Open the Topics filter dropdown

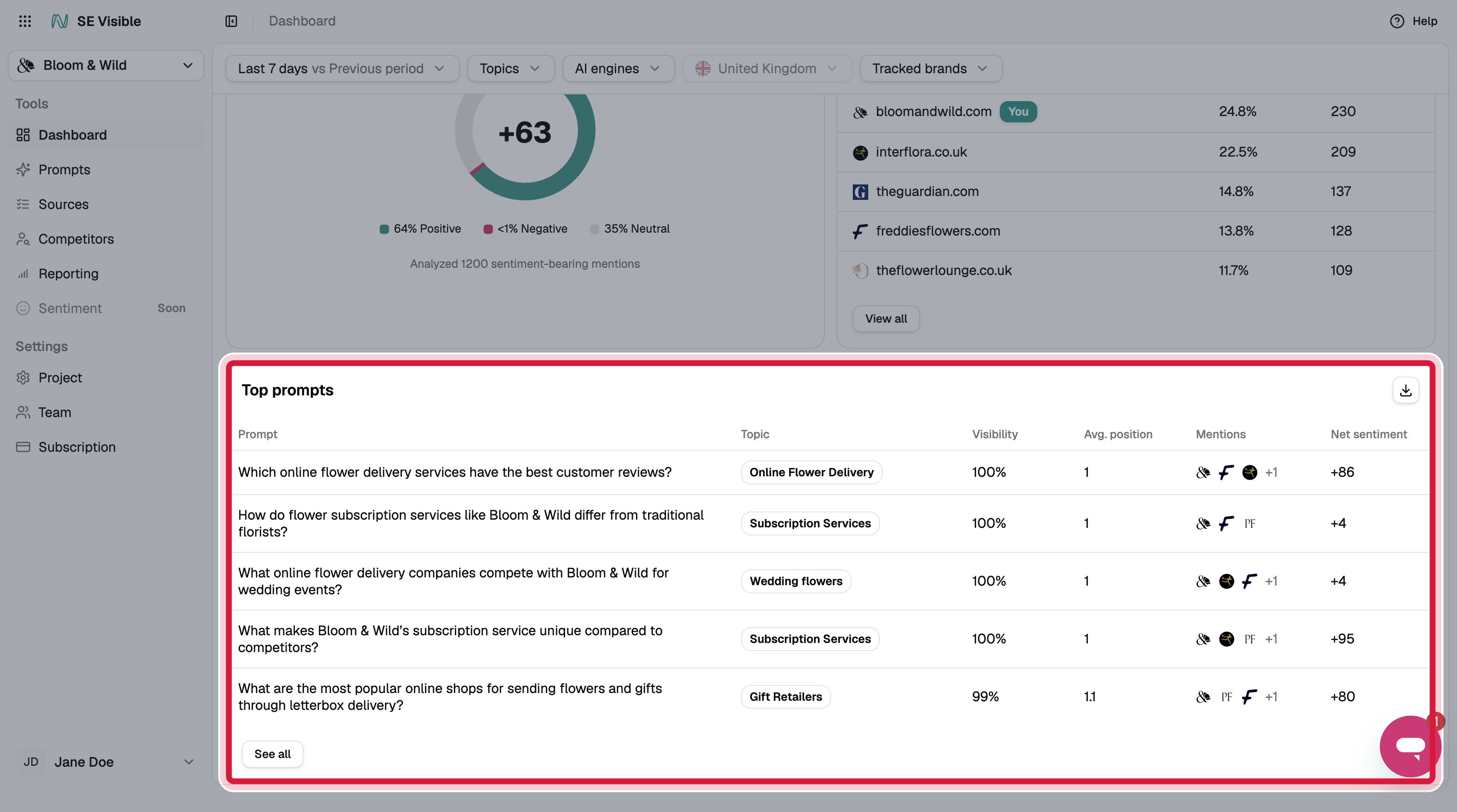pyautogui.click(x=510, y=68)
